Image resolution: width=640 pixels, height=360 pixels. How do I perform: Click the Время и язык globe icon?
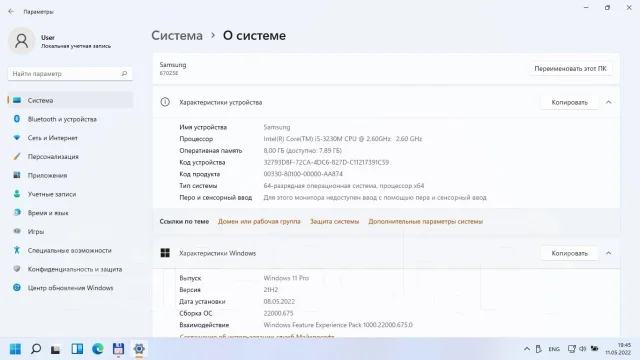pos(17,212)
